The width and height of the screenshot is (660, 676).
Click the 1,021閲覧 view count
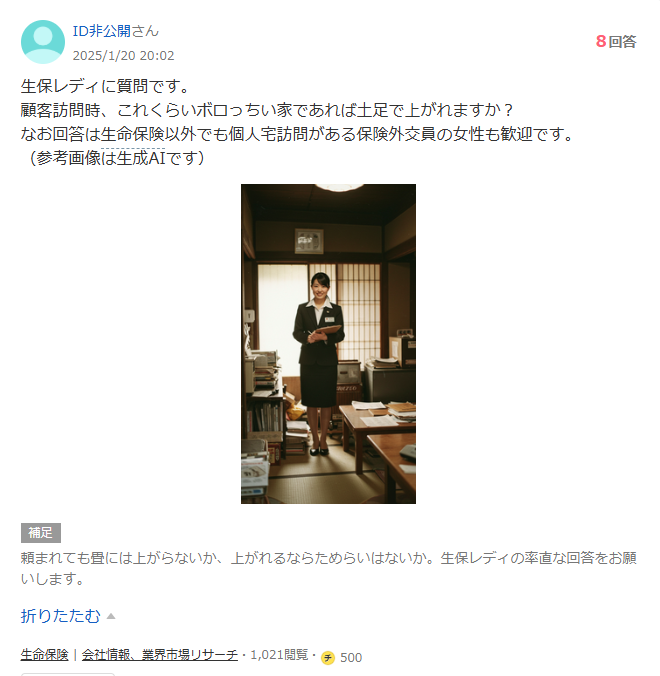[279, 655]
